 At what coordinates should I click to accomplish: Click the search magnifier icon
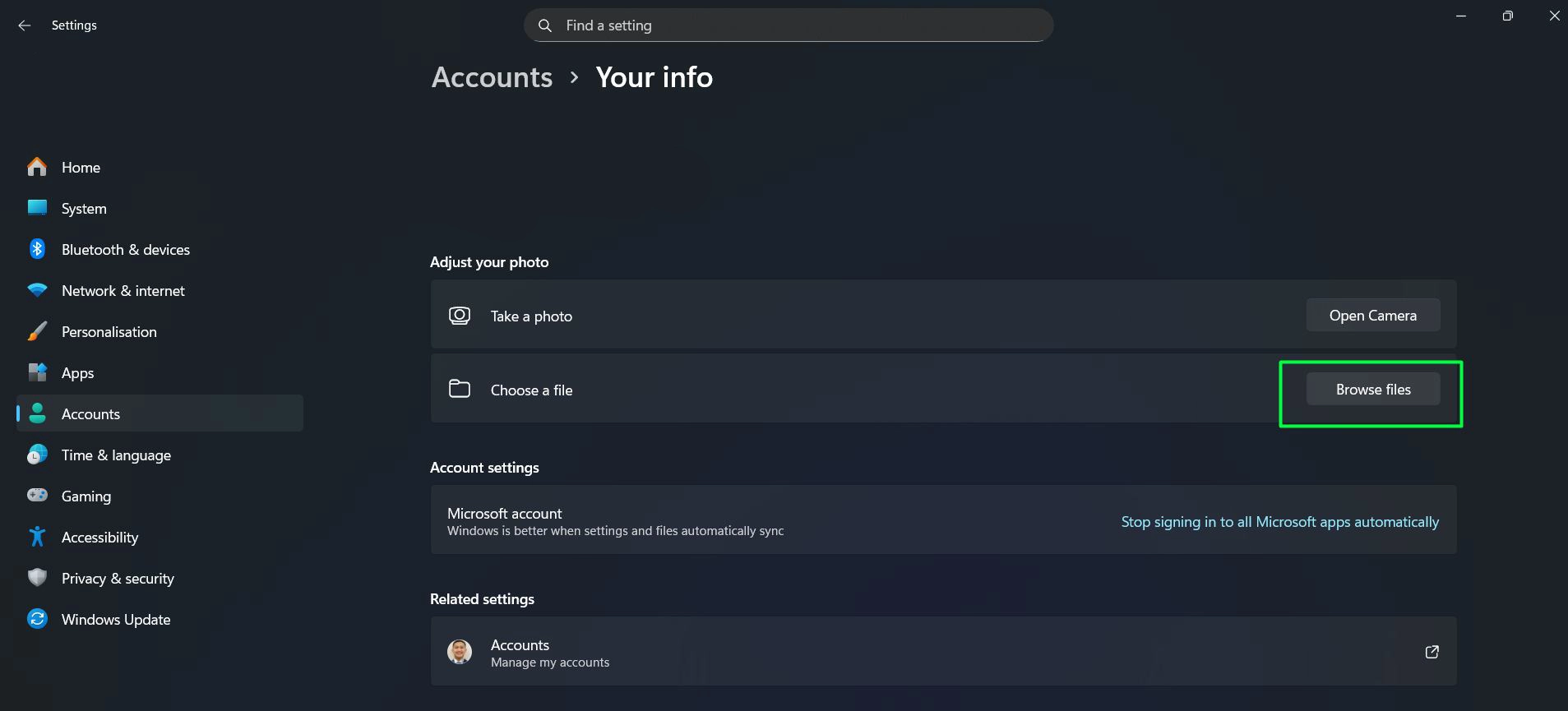pos(545,25)
